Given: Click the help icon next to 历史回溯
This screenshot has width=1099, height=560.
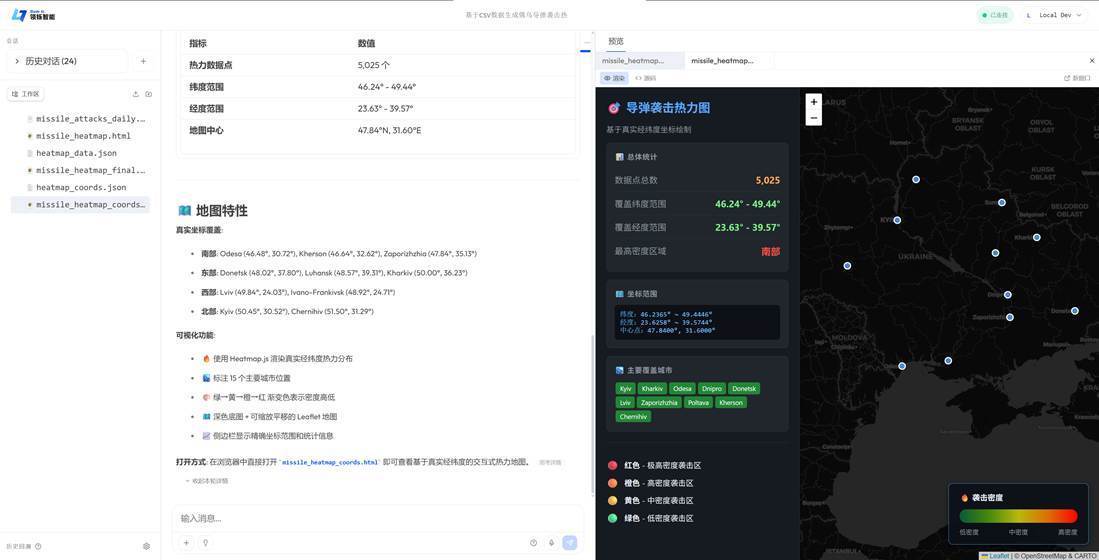Looking at the screenshot, I should [x=38, y=546].
